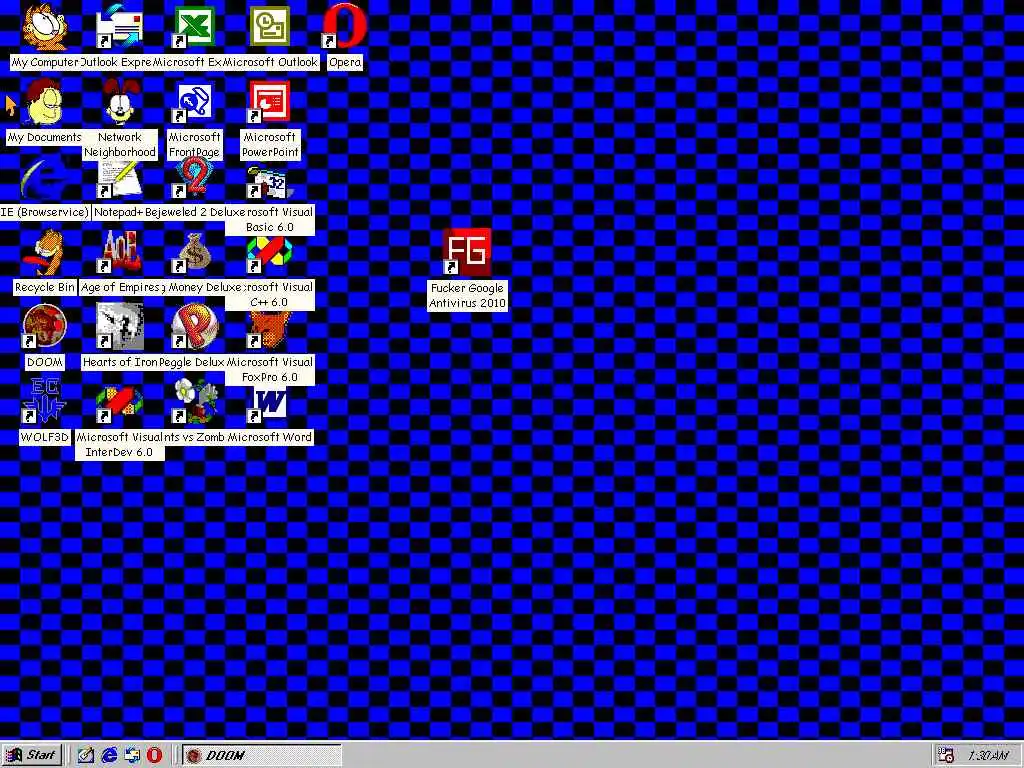Viewport: 1024px width, 768px height.
Task: Launch the Microsoft Word shortcut
Action: (269, 404)
